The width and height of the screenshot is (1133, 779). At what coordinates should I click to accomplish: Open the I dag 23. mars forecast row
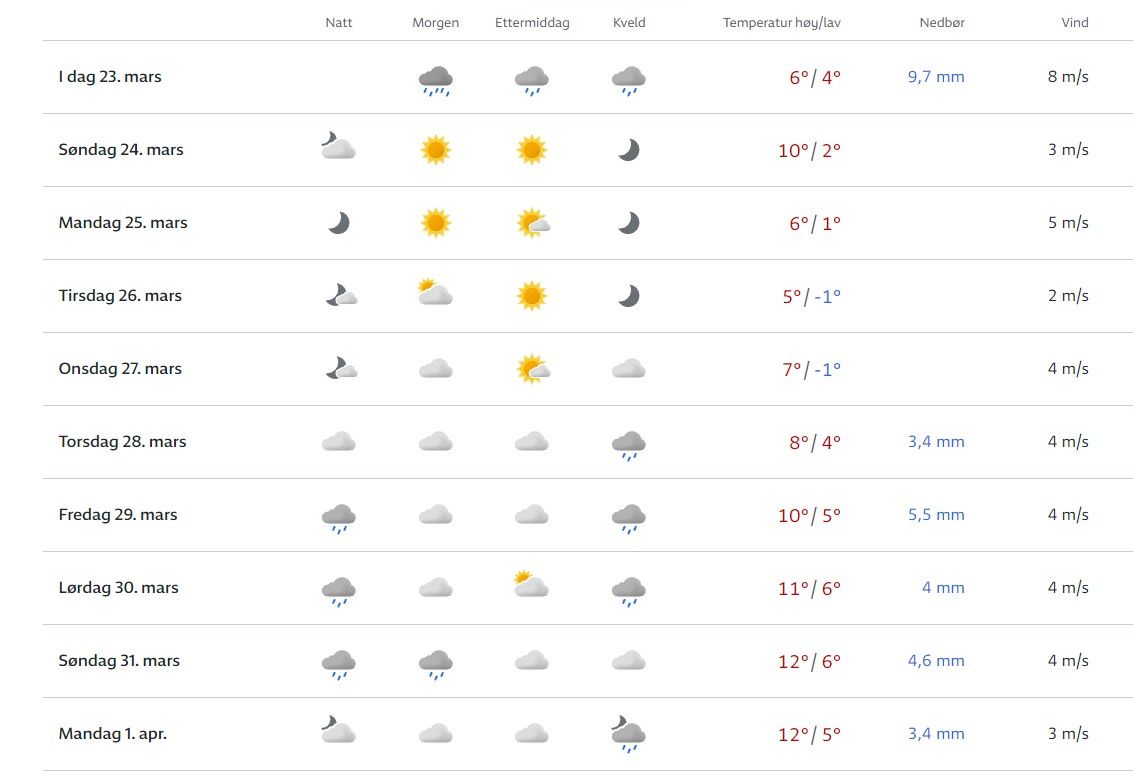110,77
